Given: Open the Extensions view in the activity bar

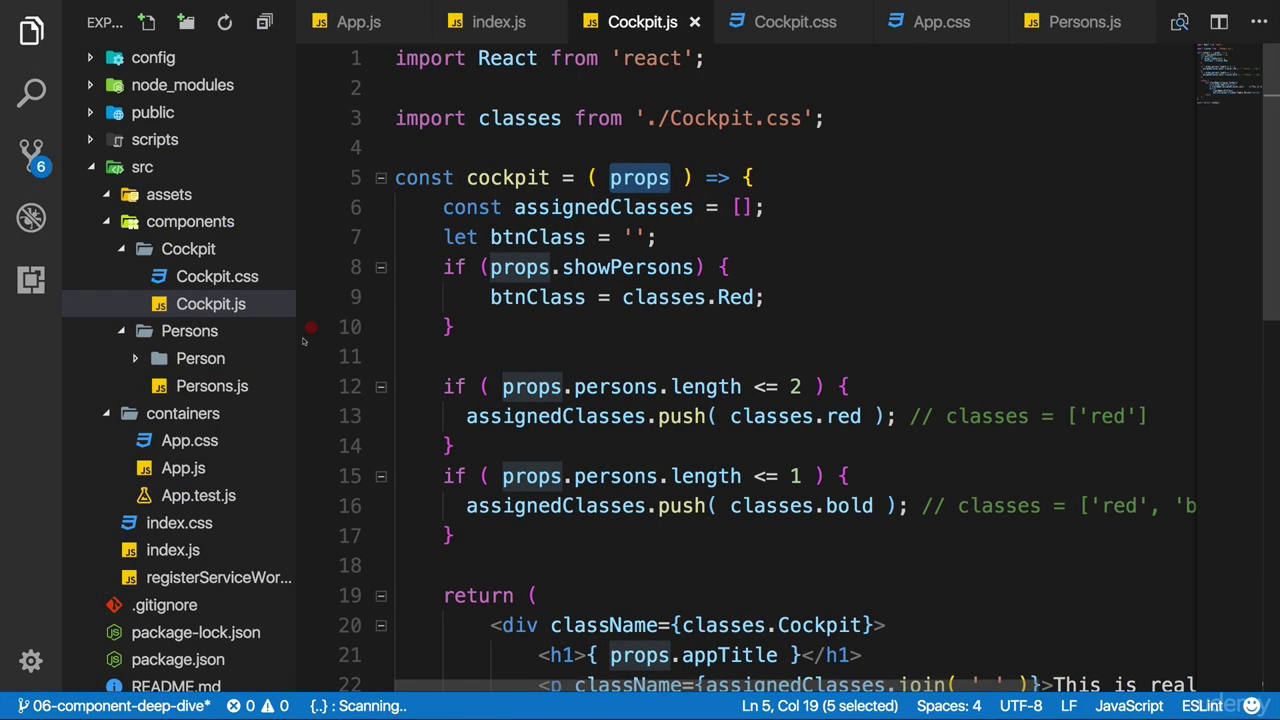Looking at the screenshot, I should (x=31, y=279).
